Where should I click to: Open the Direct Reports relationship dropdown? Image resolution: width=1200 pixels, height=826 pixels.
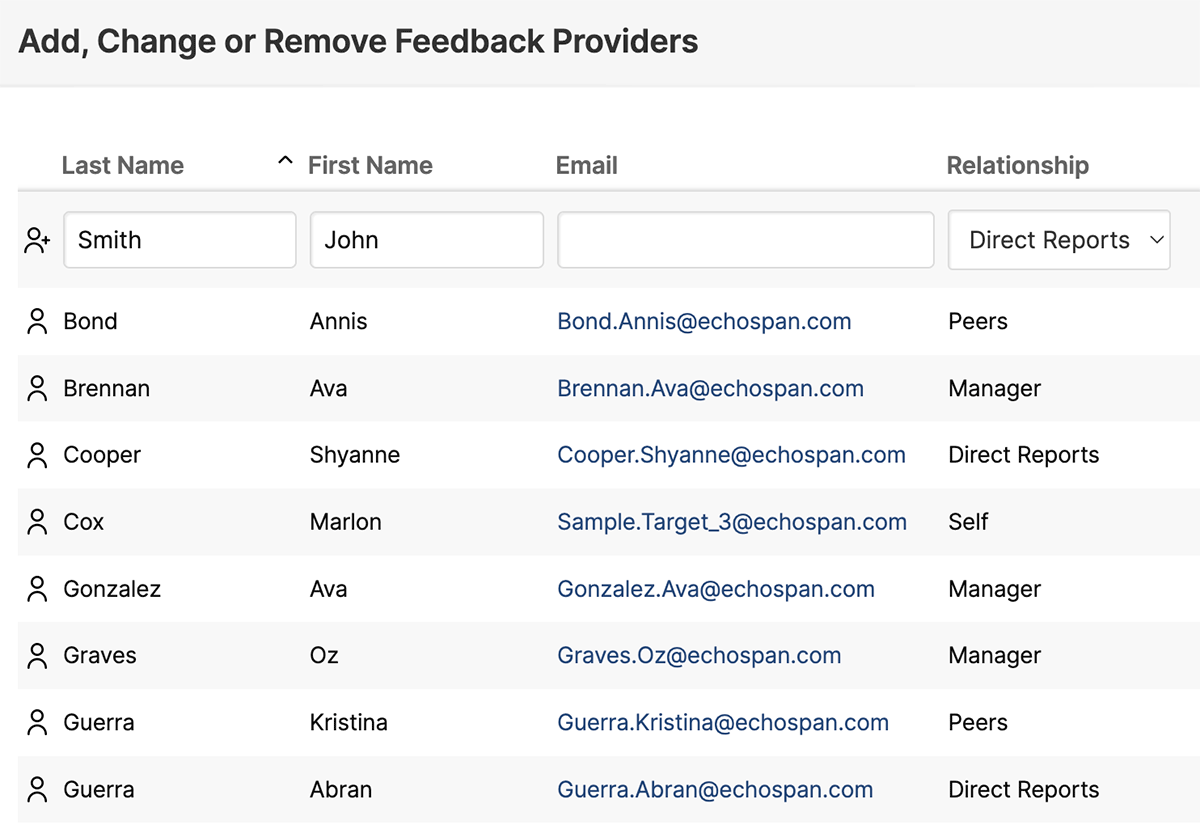1059,240
